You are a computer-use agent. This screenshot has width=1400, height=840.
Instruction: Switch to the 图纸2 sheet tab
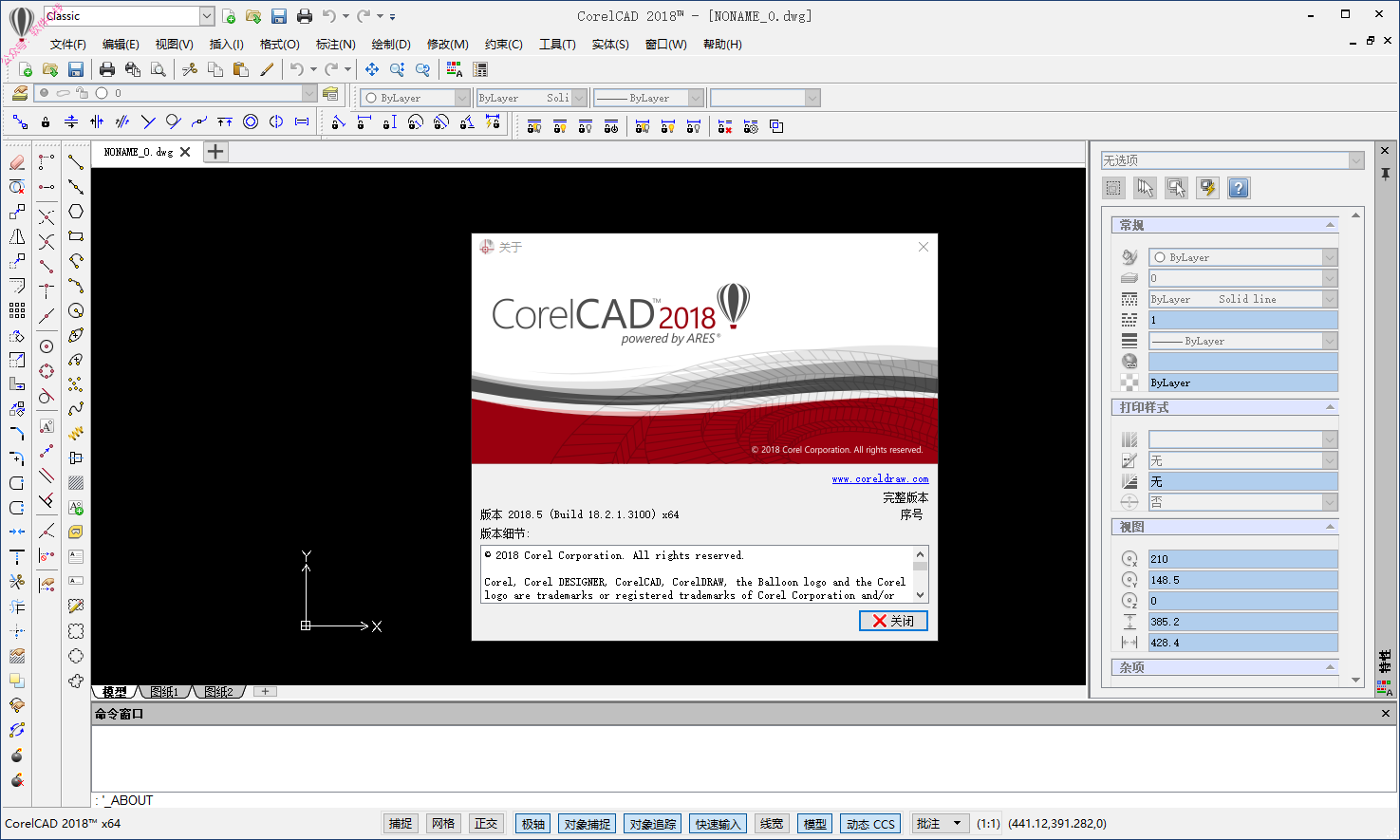click(218, 692)
